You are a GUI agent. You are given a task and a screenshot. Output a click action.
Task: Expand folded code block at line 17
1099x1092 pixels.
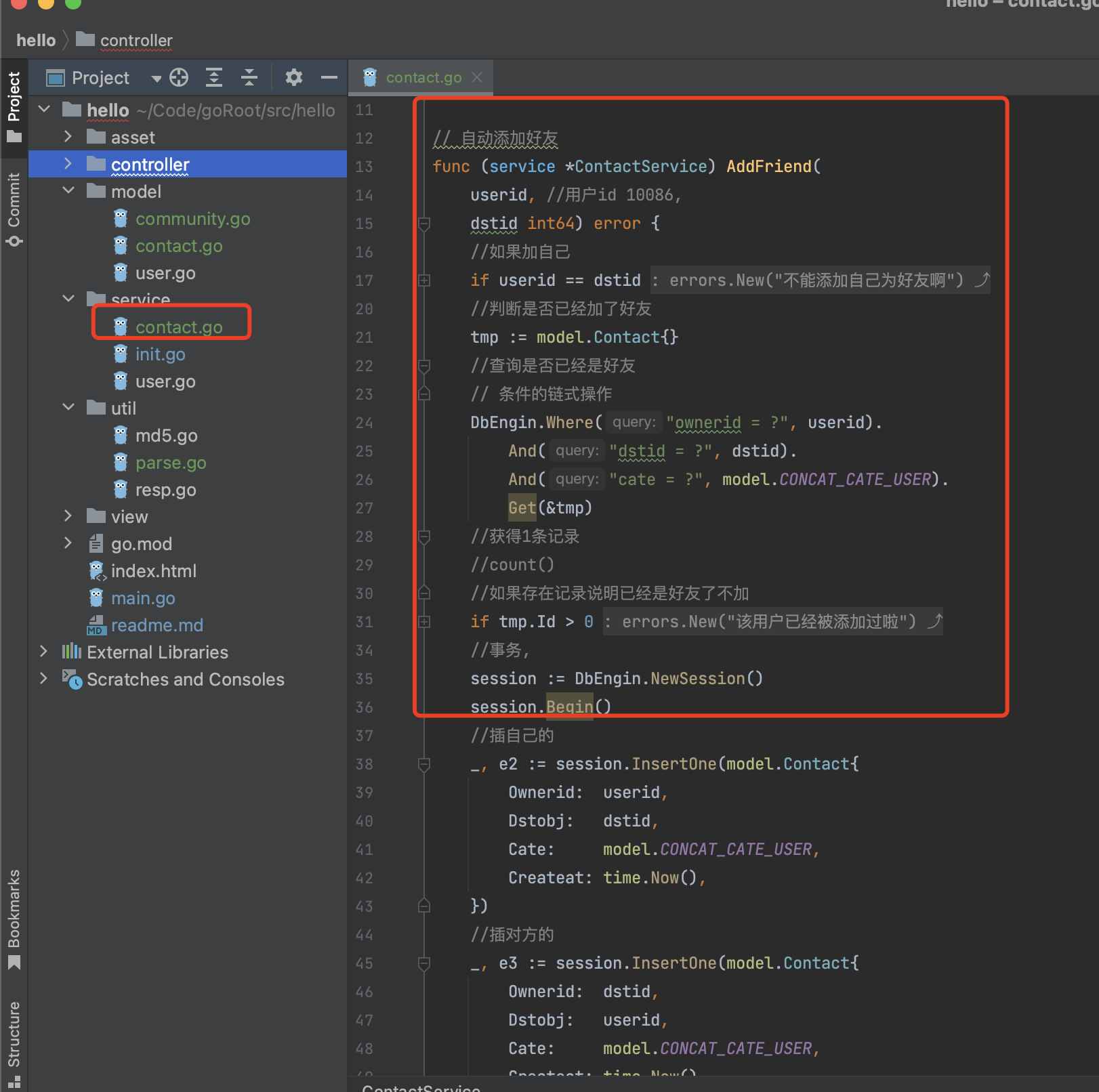tap(424, 280)
